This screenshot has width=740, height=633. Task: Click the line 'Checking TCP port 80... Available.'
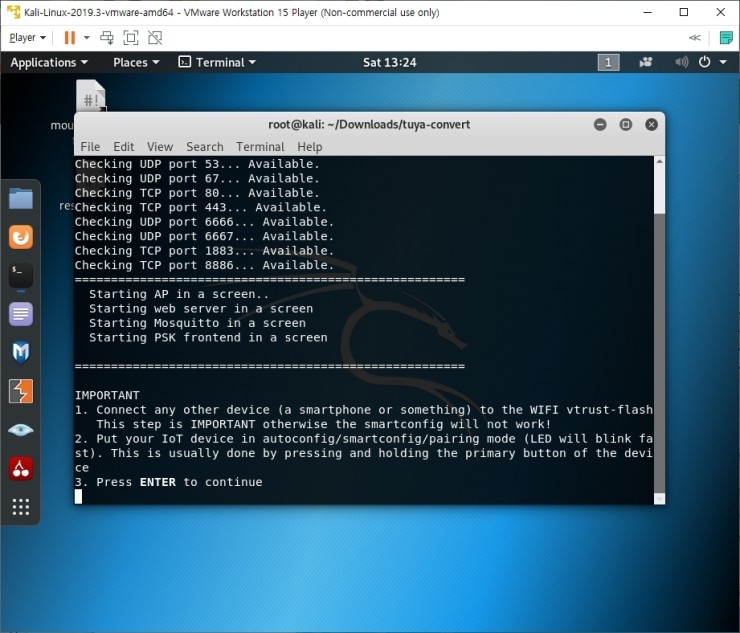(x=197, y=193)
